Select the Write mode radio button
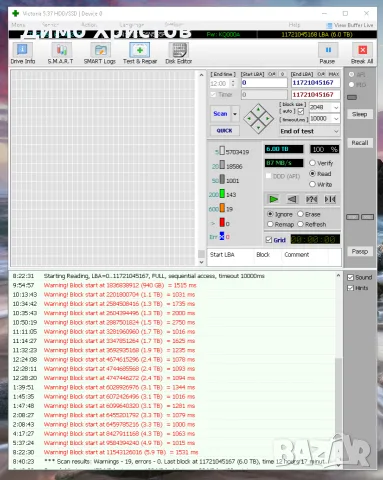Image resolution: width=383 pixels, height=480 pixels. pos(312,184)
